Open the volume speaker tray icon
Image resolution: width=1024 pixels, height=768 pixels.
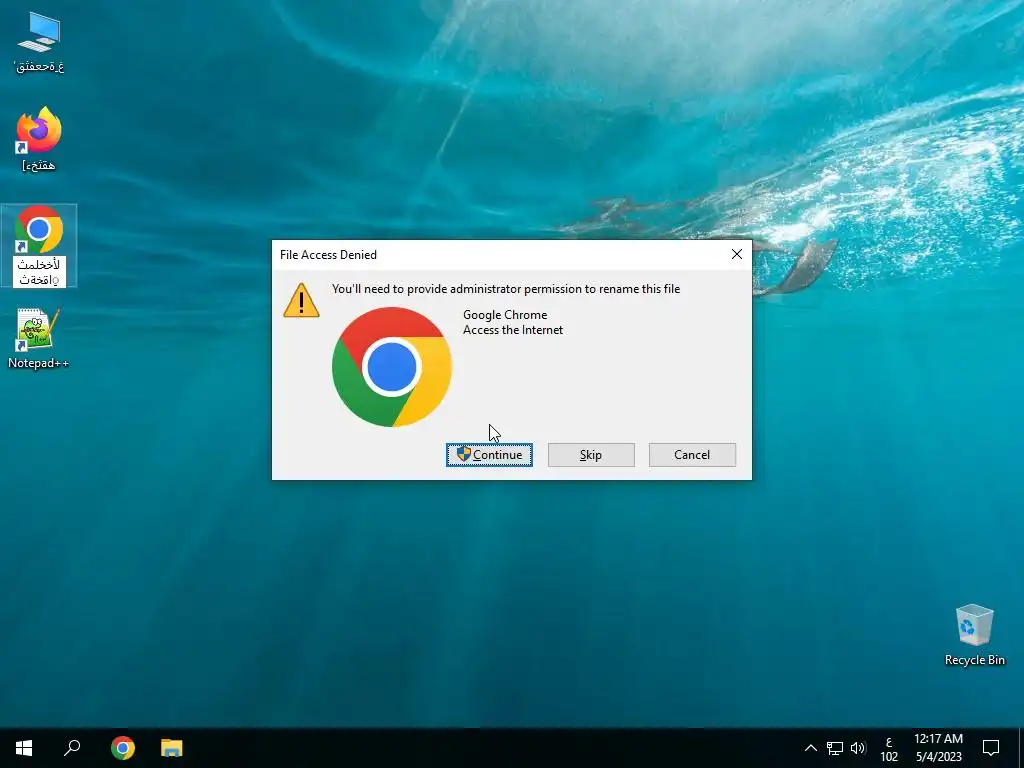[x=858, y=748]
